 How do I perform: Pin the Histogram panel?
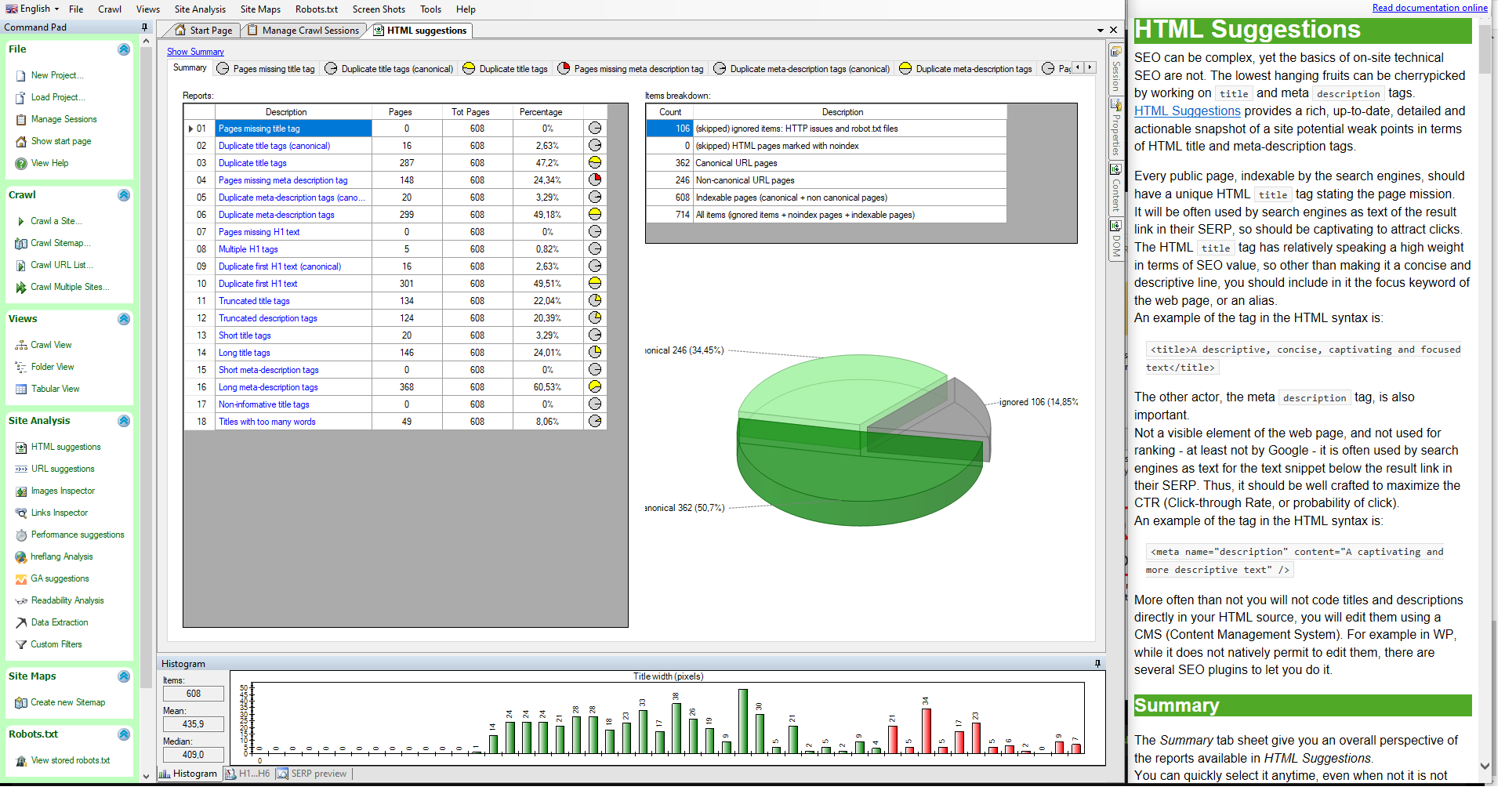pyautogui.click(x=1097, y=664)
